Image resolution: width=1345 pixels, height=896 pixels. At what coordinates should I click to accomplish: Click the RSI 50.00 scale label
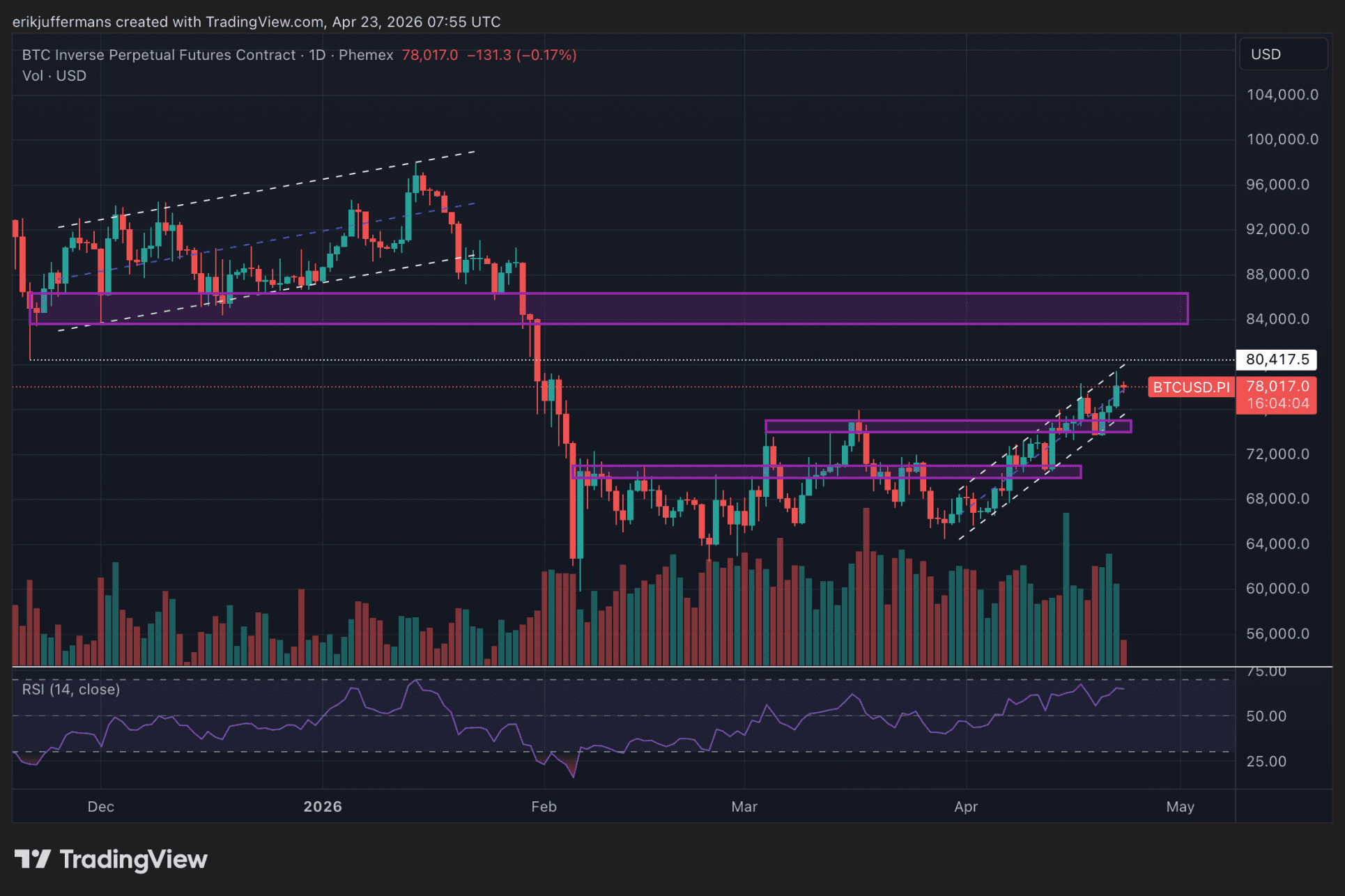[1266, 716]
